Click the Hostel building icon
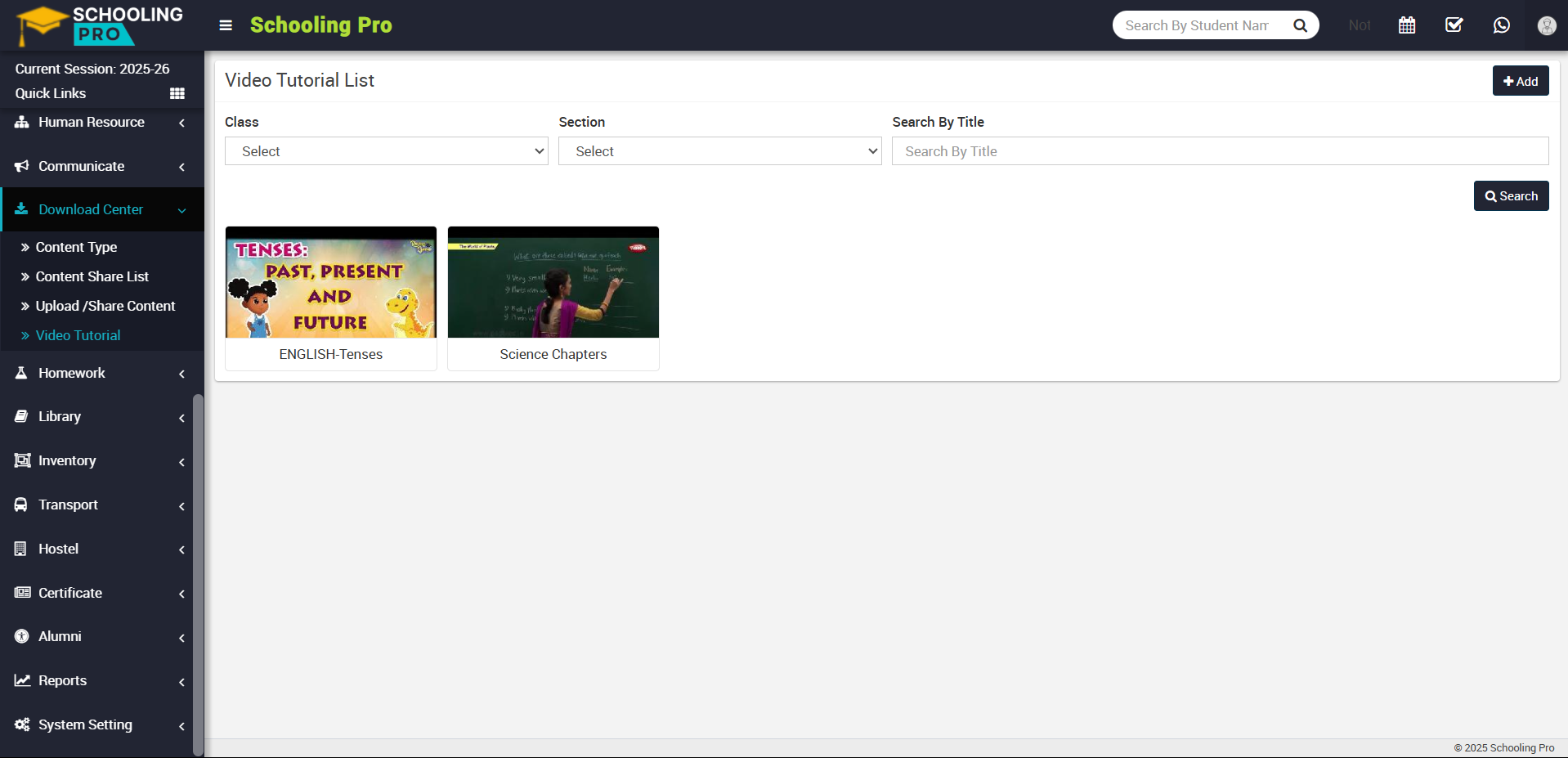1568x758 pixels. [x=21, y=549]
